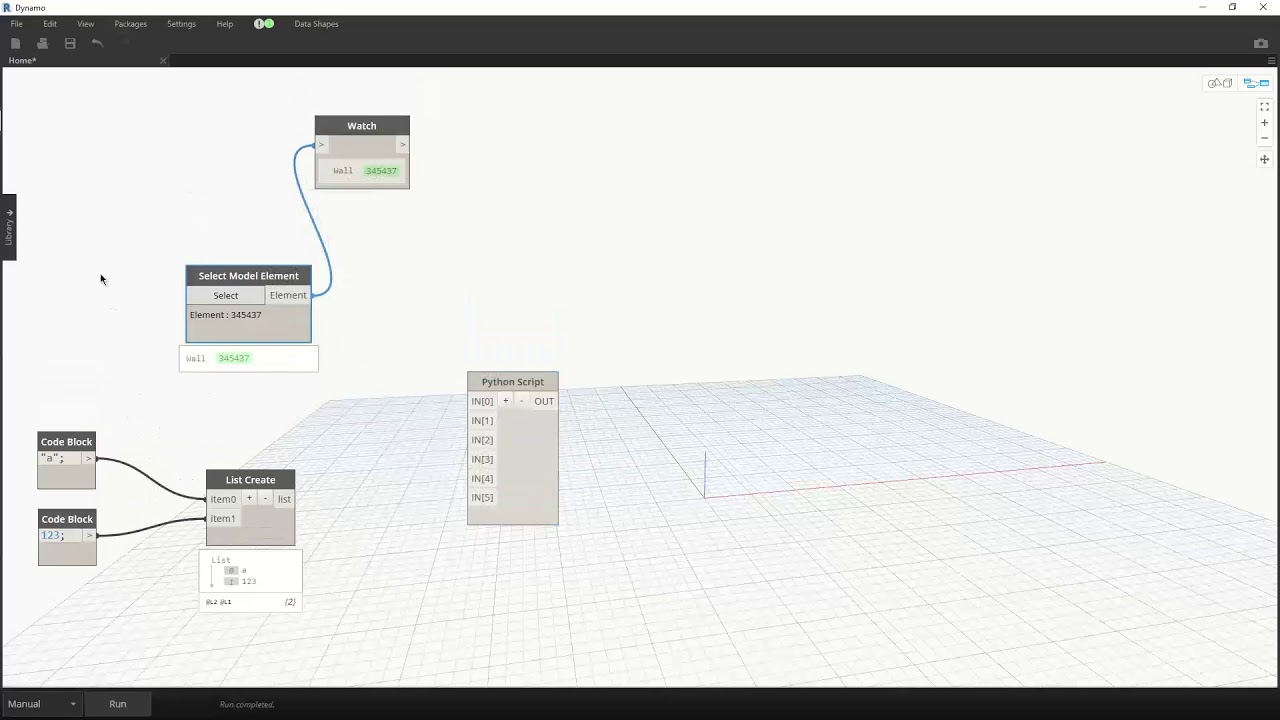Screen dimensions: 1280x720
Task: Remove an input from Python Script node
Action: (521, 401)
